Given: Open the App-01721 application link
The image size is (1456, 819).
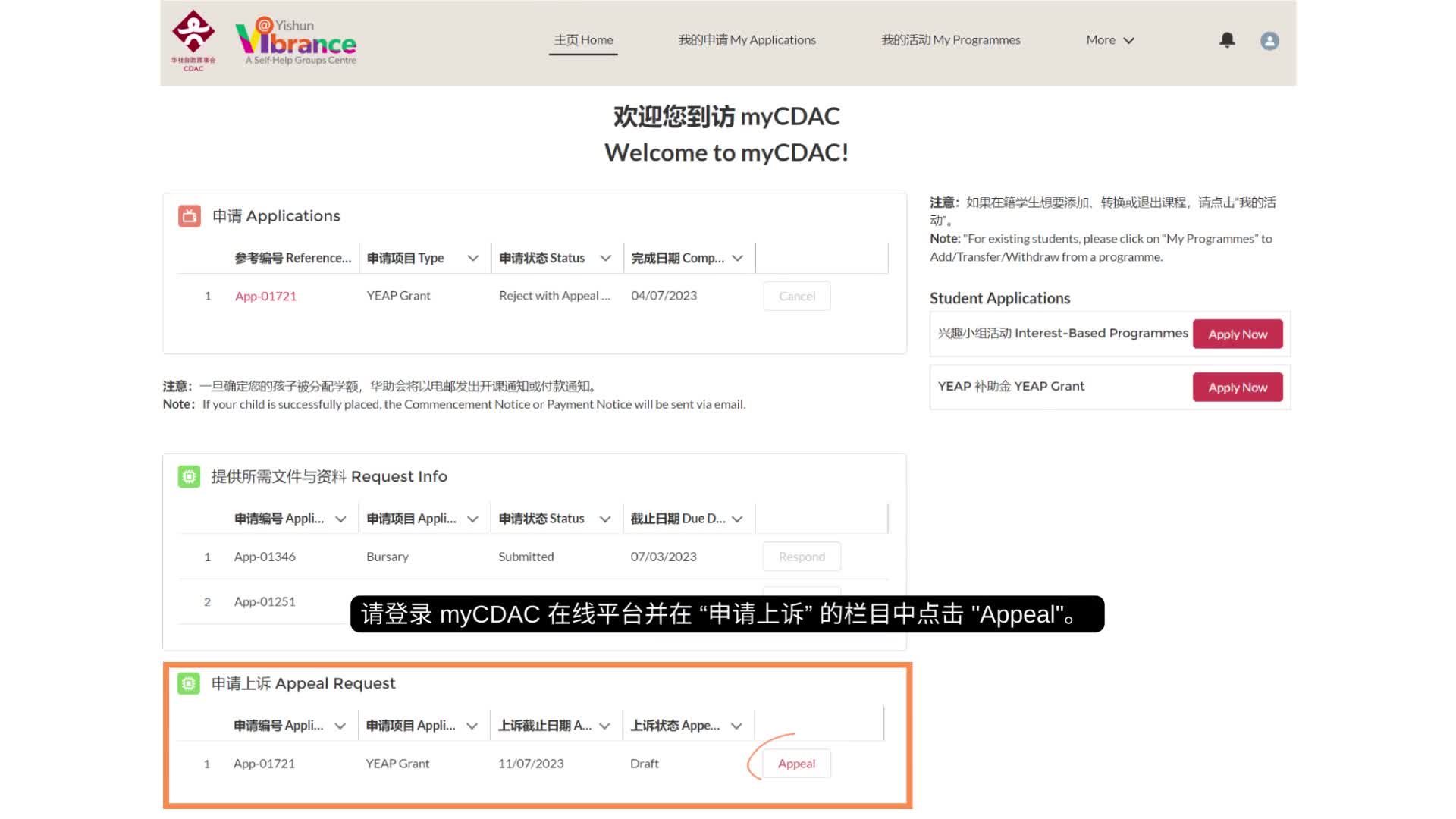Looking at the screenshot, I should [265, 296].
